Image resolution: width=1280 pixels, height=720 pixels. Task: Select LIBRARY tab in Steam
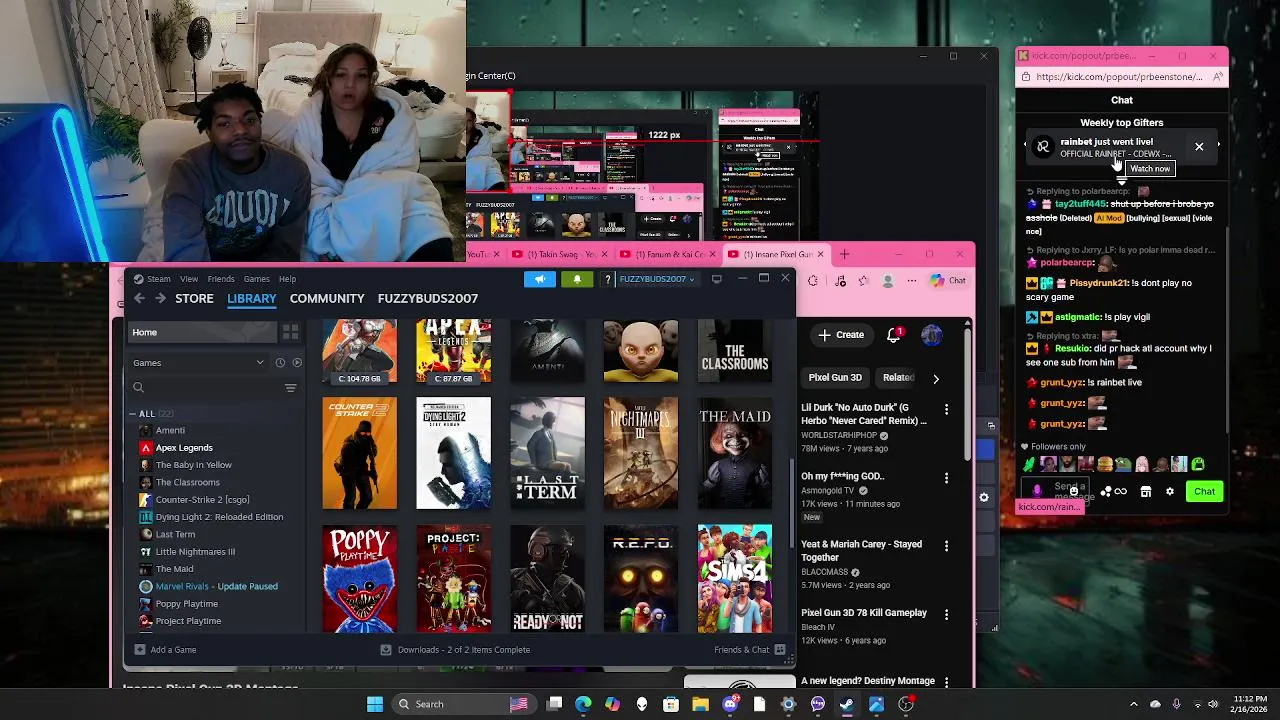[252, 298]
